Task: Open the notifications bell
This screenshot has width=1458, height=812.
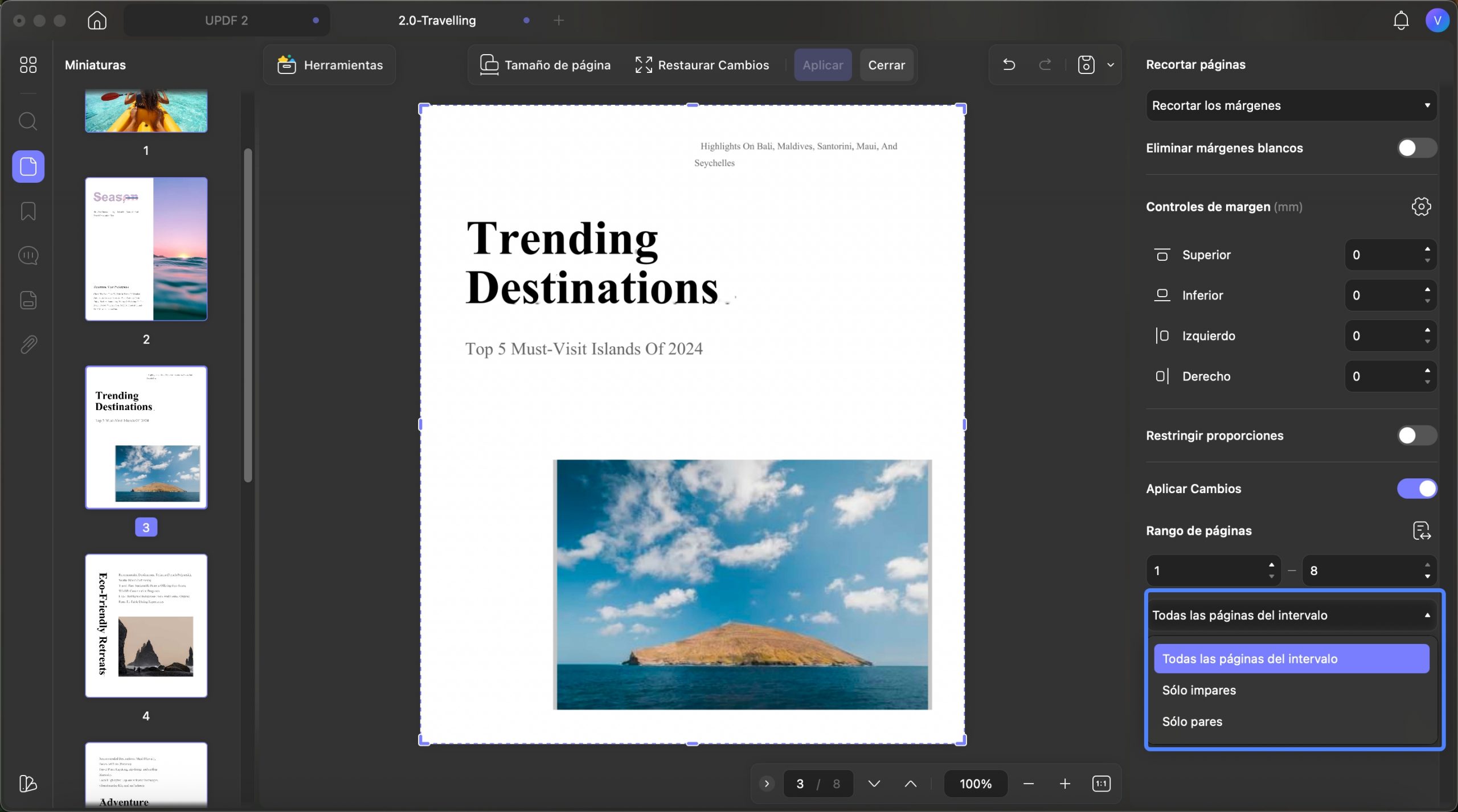Action: pos(1400,20)
